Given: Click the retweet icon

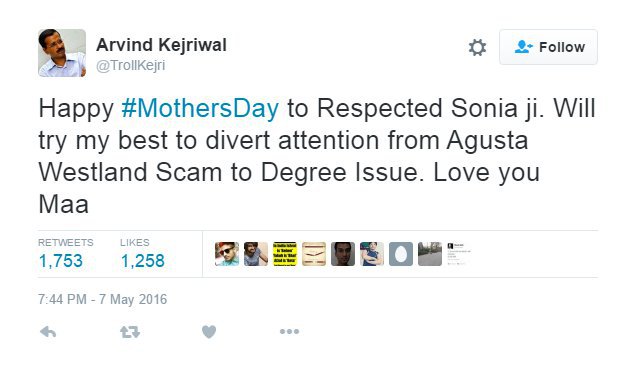Looking at the screenshot, I should point(130,332).
